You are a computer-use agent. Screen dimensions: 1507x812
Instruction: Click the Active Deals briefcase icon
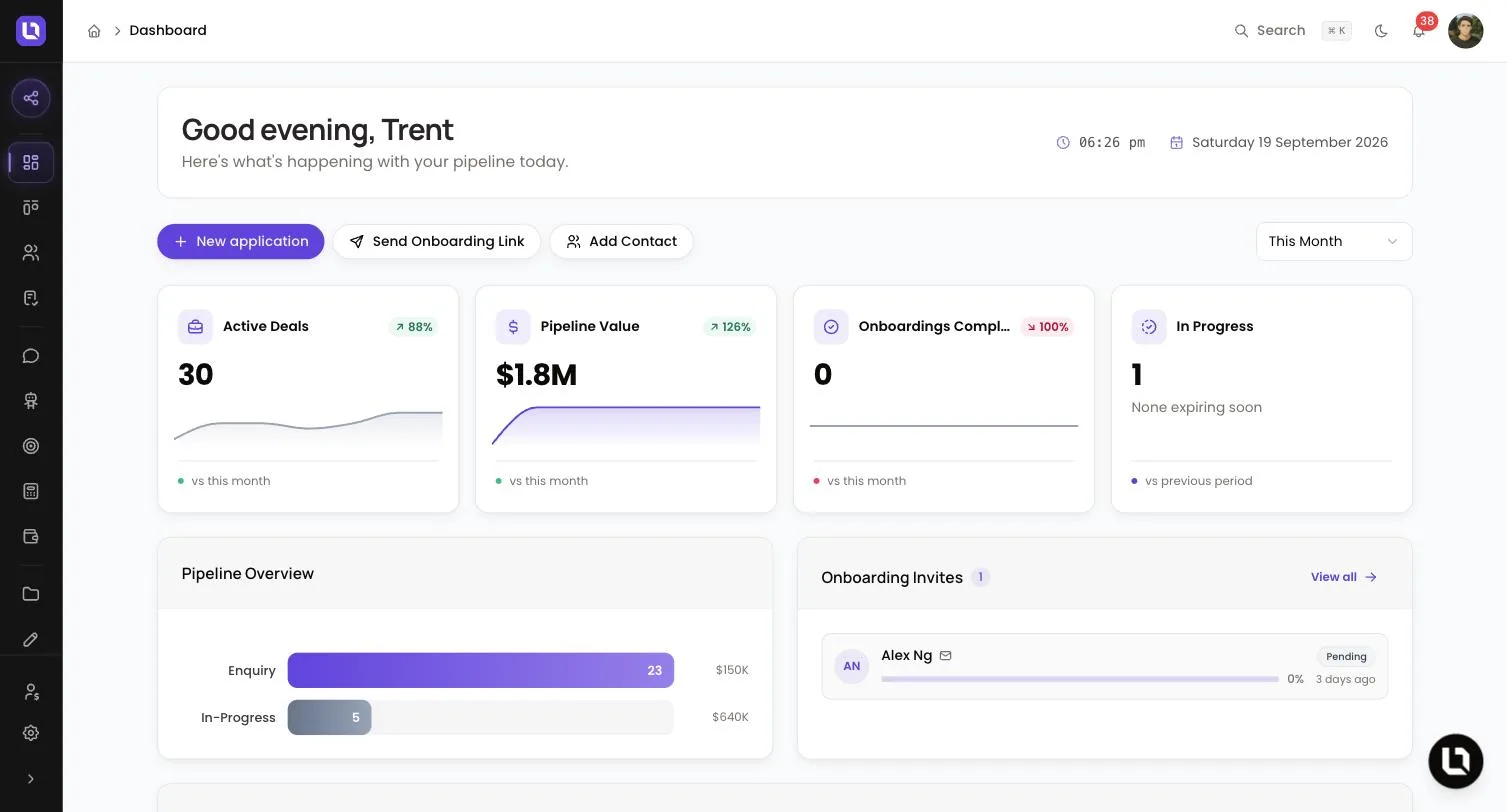(x=195, y=327)
